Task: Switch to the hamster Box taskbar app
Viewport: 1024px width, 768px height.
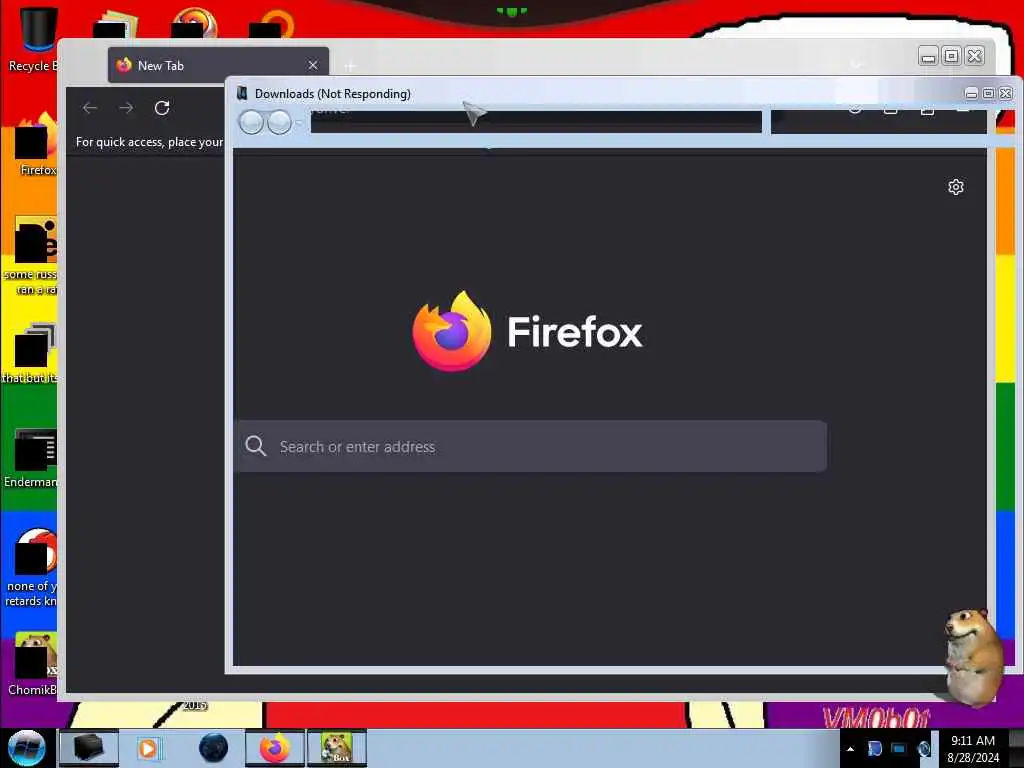Action: (x=337, y=748)
